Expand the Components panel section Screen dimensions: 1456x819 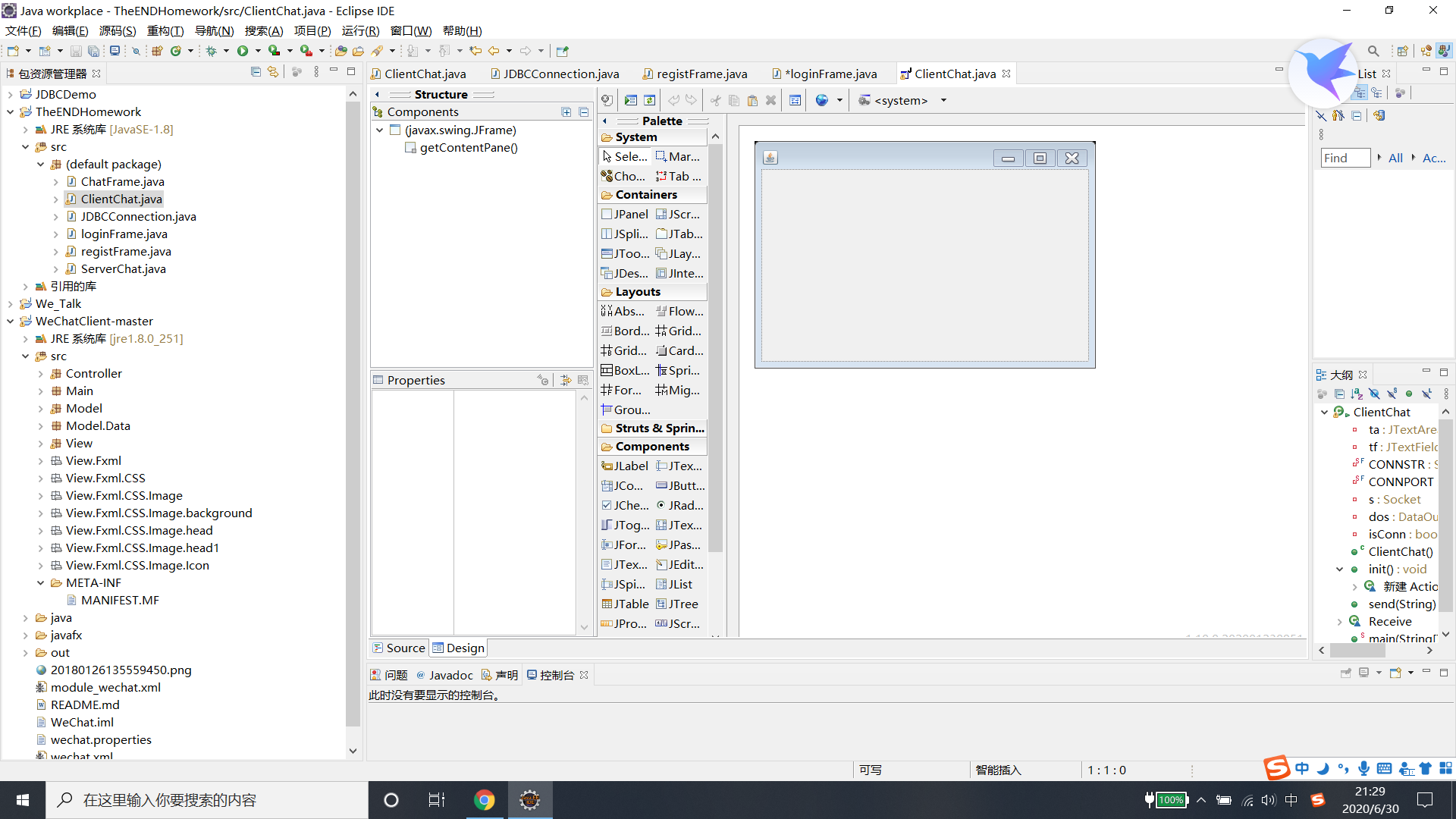tap(652, 446)
